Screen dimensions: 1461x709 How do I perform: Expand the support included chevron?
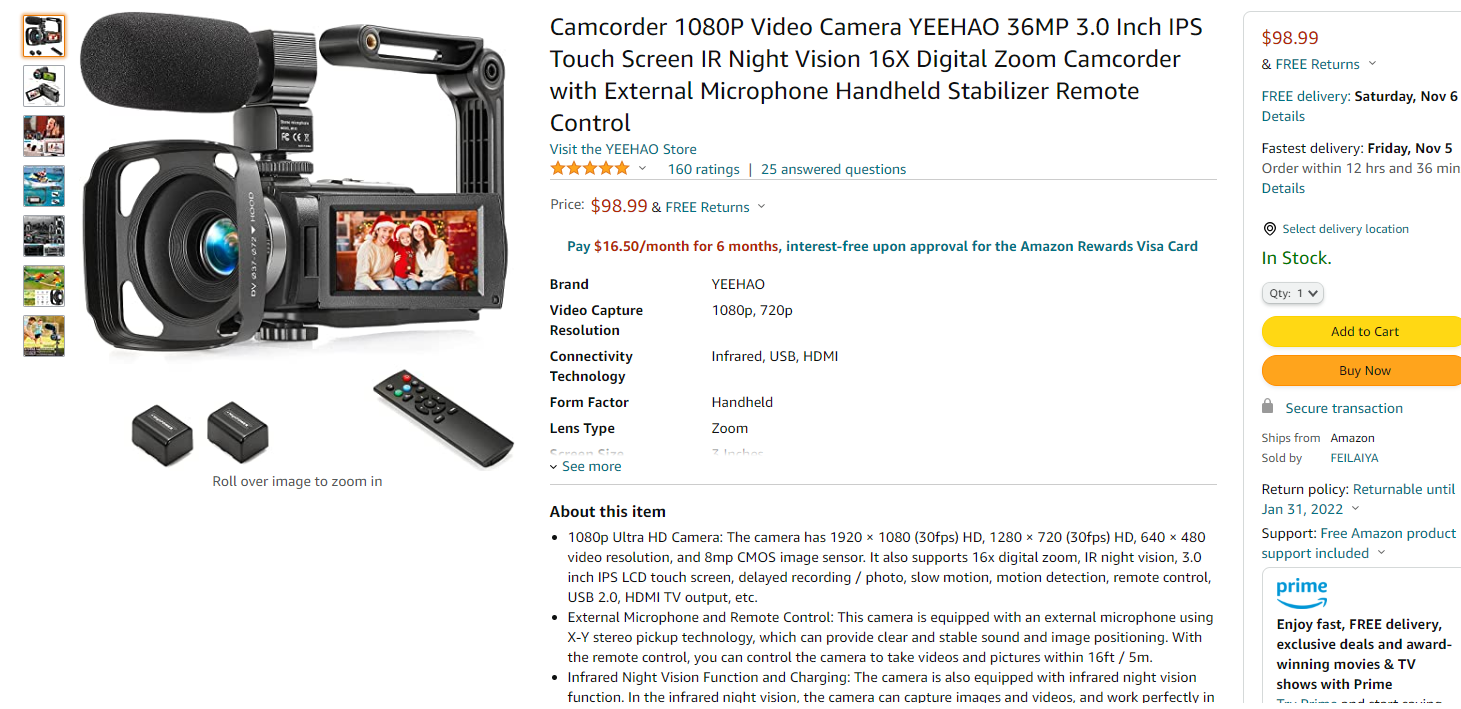[1382, 553]
